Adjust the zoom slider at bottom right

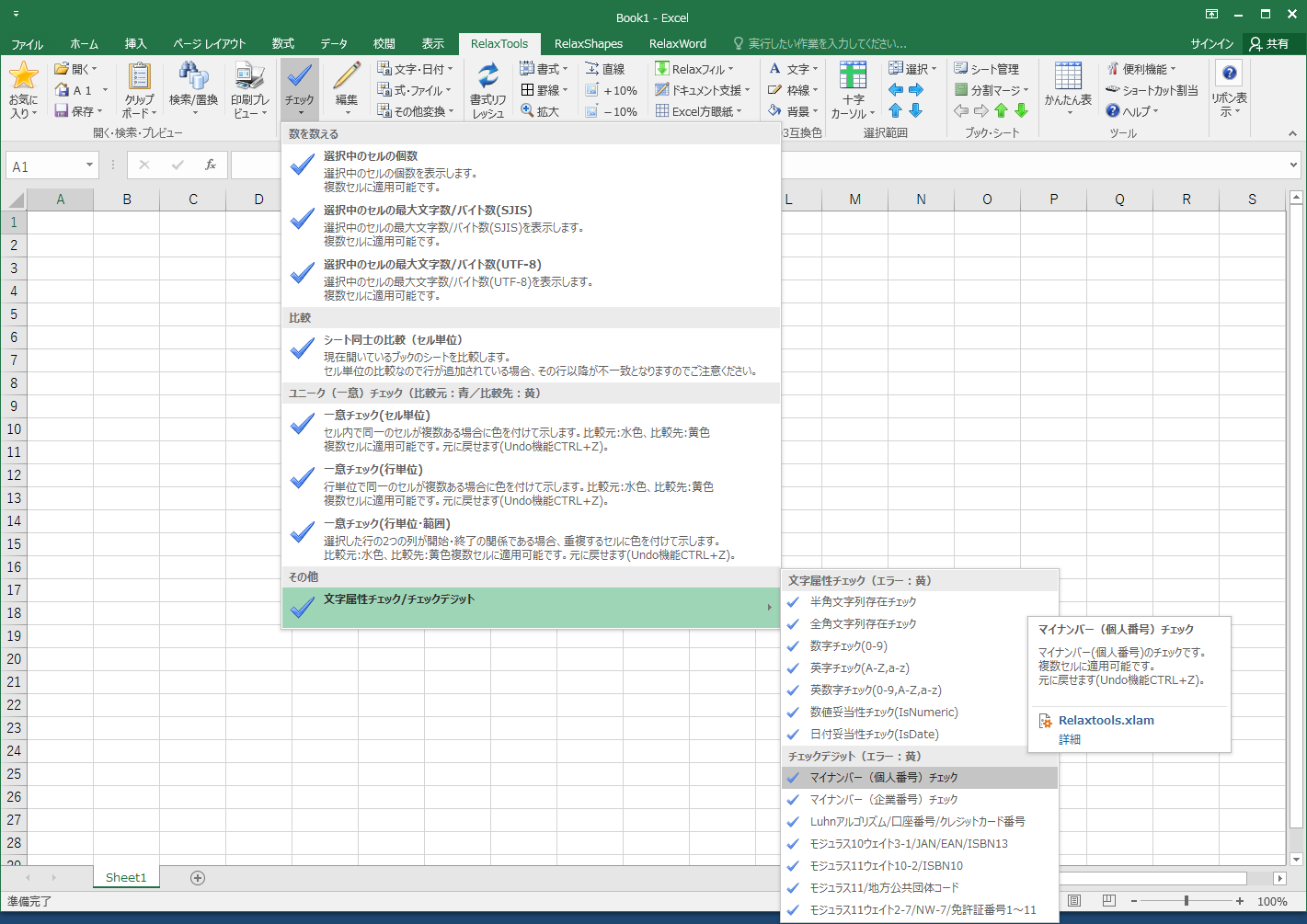pos(1187,902)
